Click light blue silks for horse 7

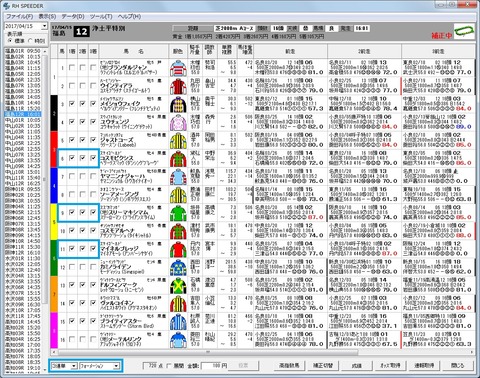178,177
